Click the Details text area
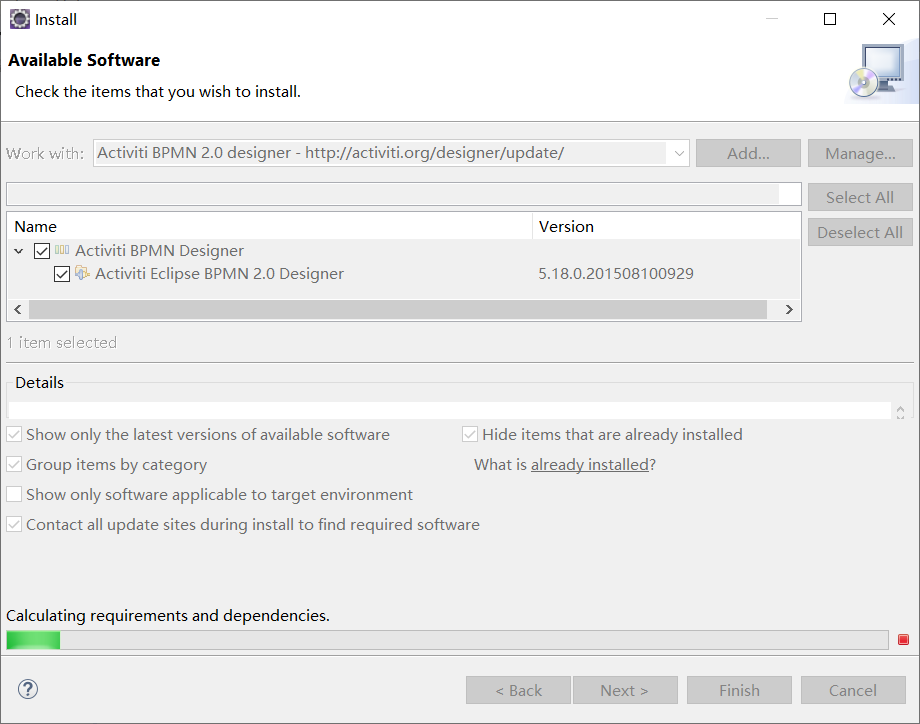 point(450,411)
